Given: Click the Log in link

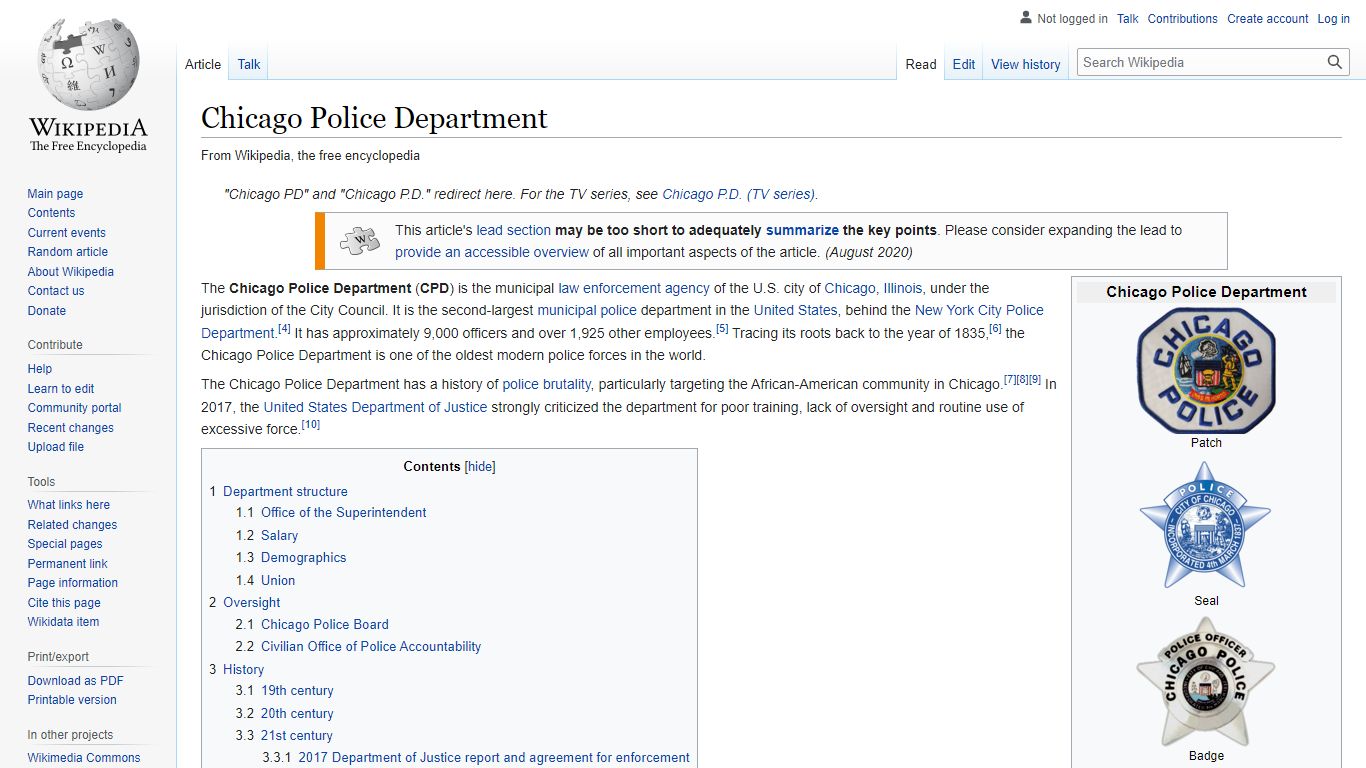Looking at the screenshot, I should [1334, 19].
